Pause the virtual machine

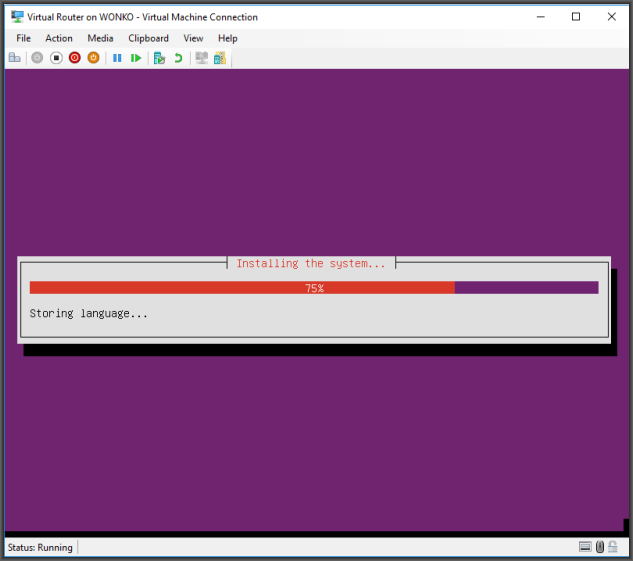[117, 58]
